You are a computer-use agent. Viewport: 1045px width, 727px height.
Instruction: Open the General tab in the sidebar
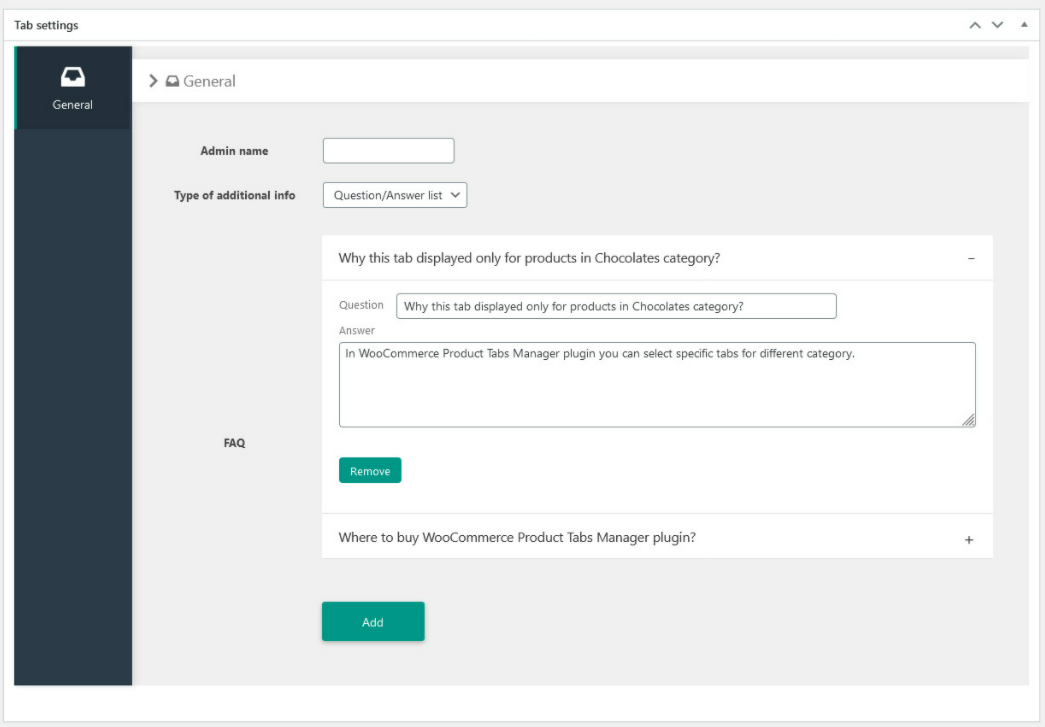tap(73, 87)
